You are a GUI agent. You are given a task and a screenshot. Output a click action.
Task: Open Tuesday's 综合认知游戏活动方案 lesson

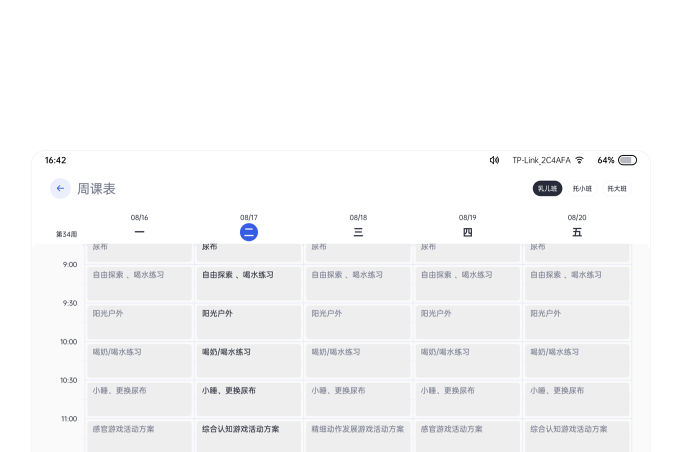tap(249, 436)
